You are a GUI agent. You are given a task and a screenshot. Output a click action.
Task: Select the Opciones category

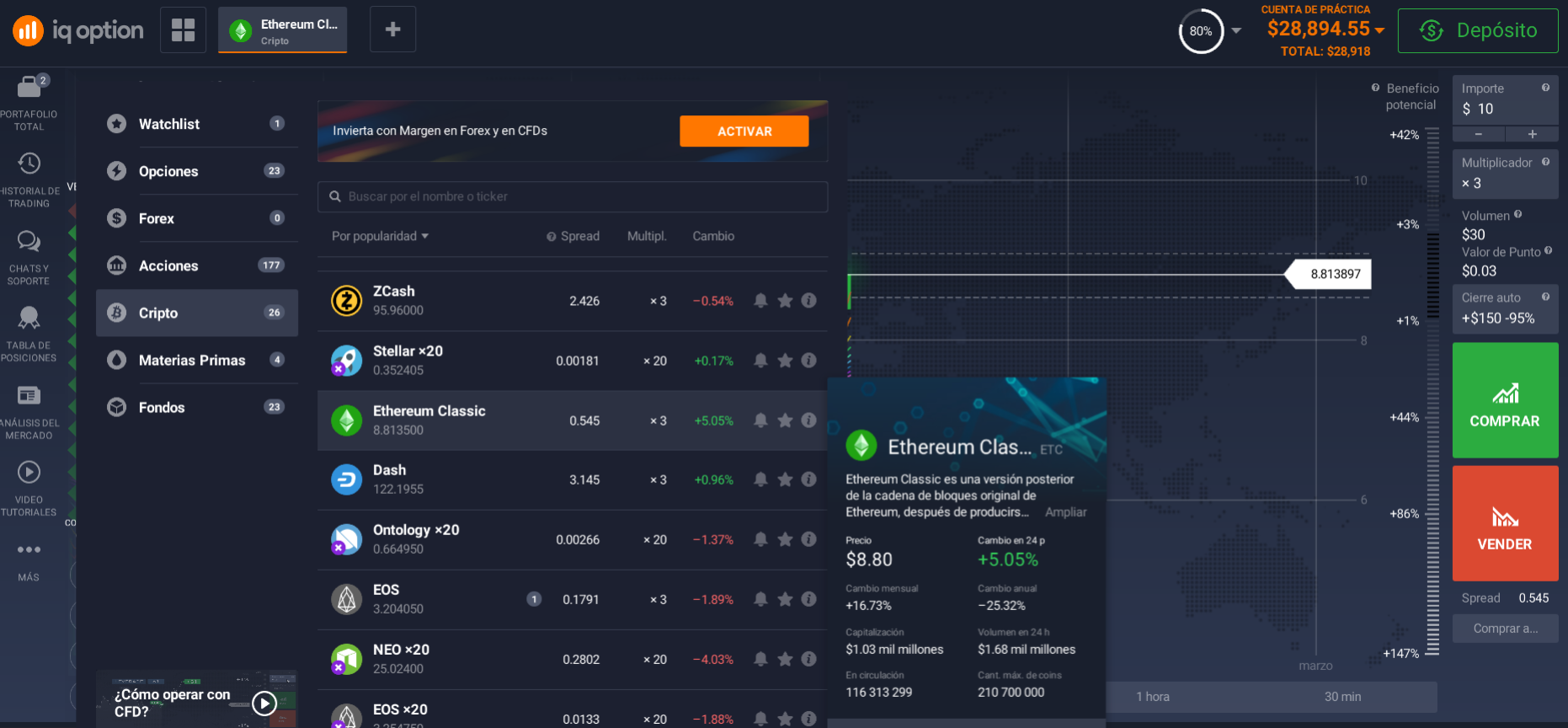coord(197,171)
